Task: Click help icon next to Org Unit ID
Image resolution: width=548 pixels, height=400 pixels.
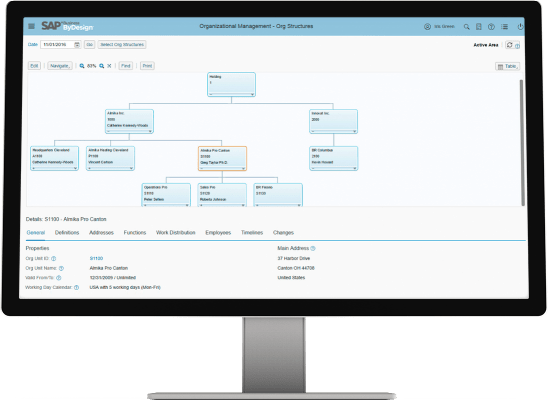Action: pos(53,259)
